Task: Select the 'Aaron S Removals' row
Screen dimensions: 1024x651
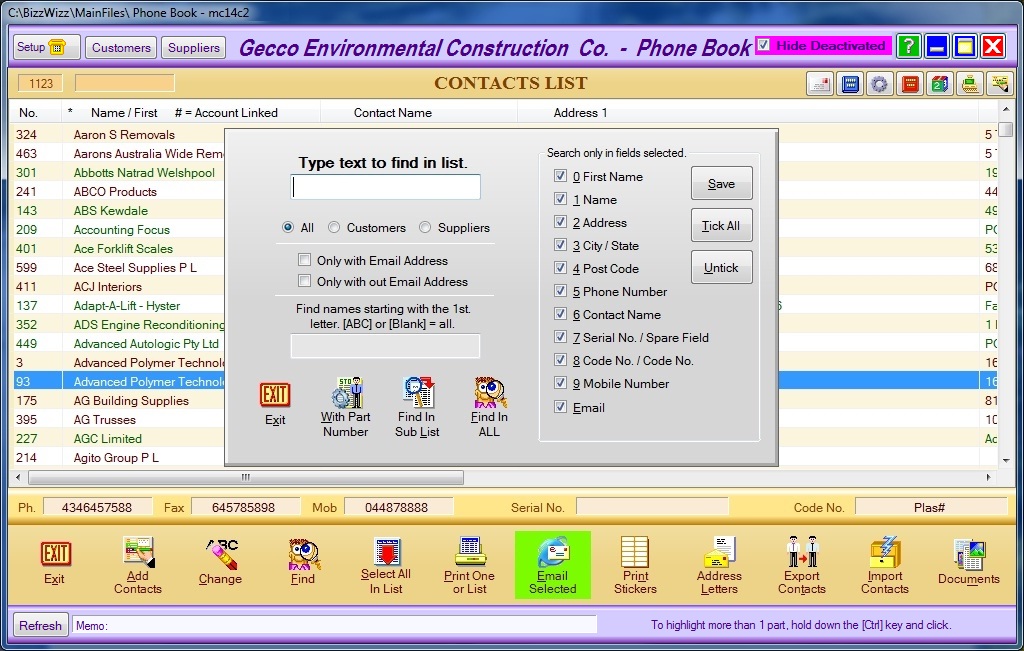Action: pyautogui.click(x=124, y=135)
